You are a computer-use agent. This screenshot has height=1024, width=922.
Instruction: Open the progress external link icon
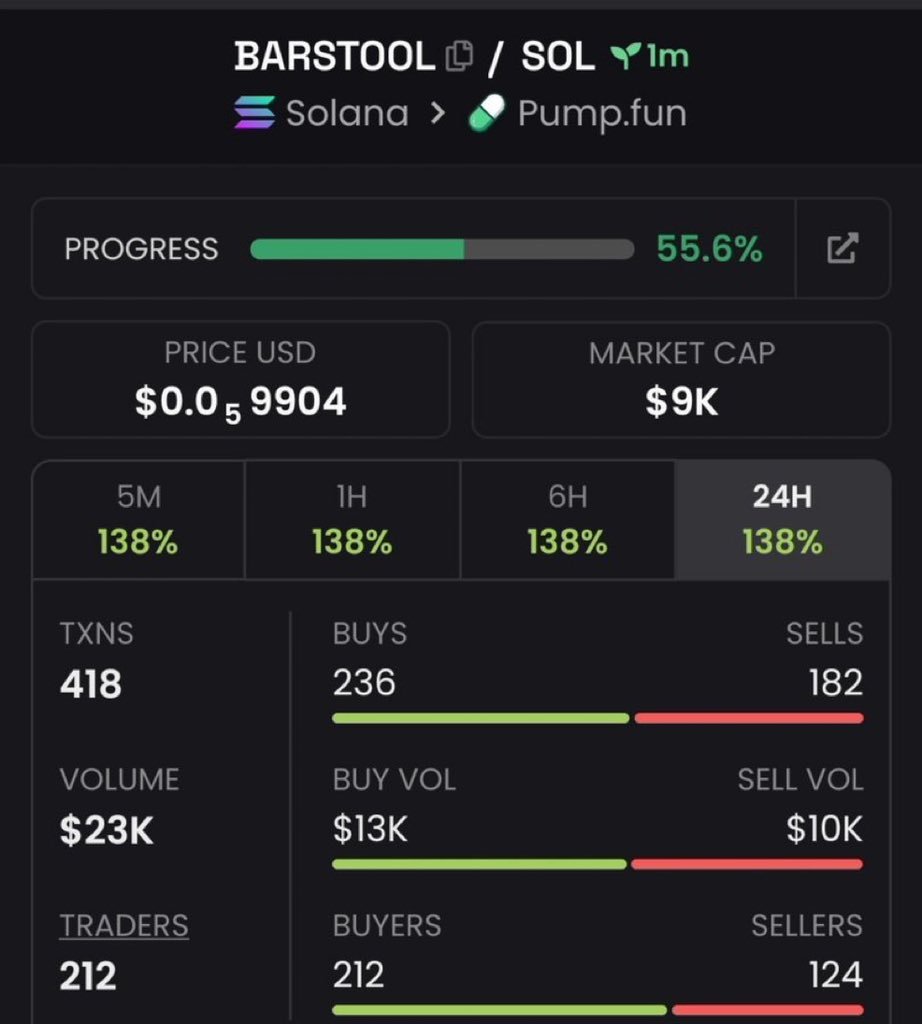pyautogui.click(x=842, y=248)
